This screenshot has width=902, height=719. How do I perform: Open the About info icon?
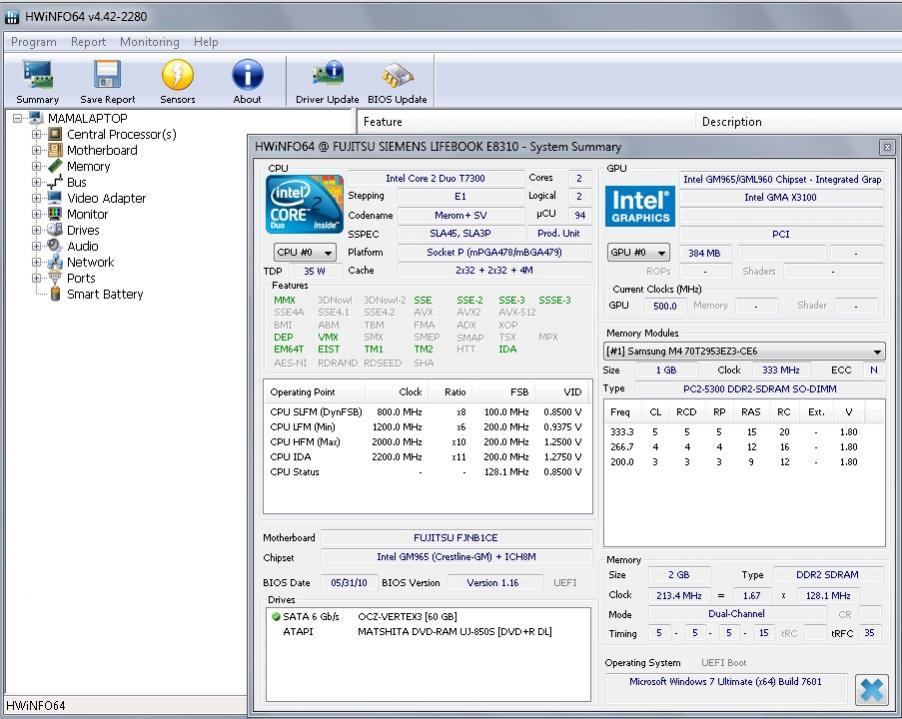click(247, 75)
